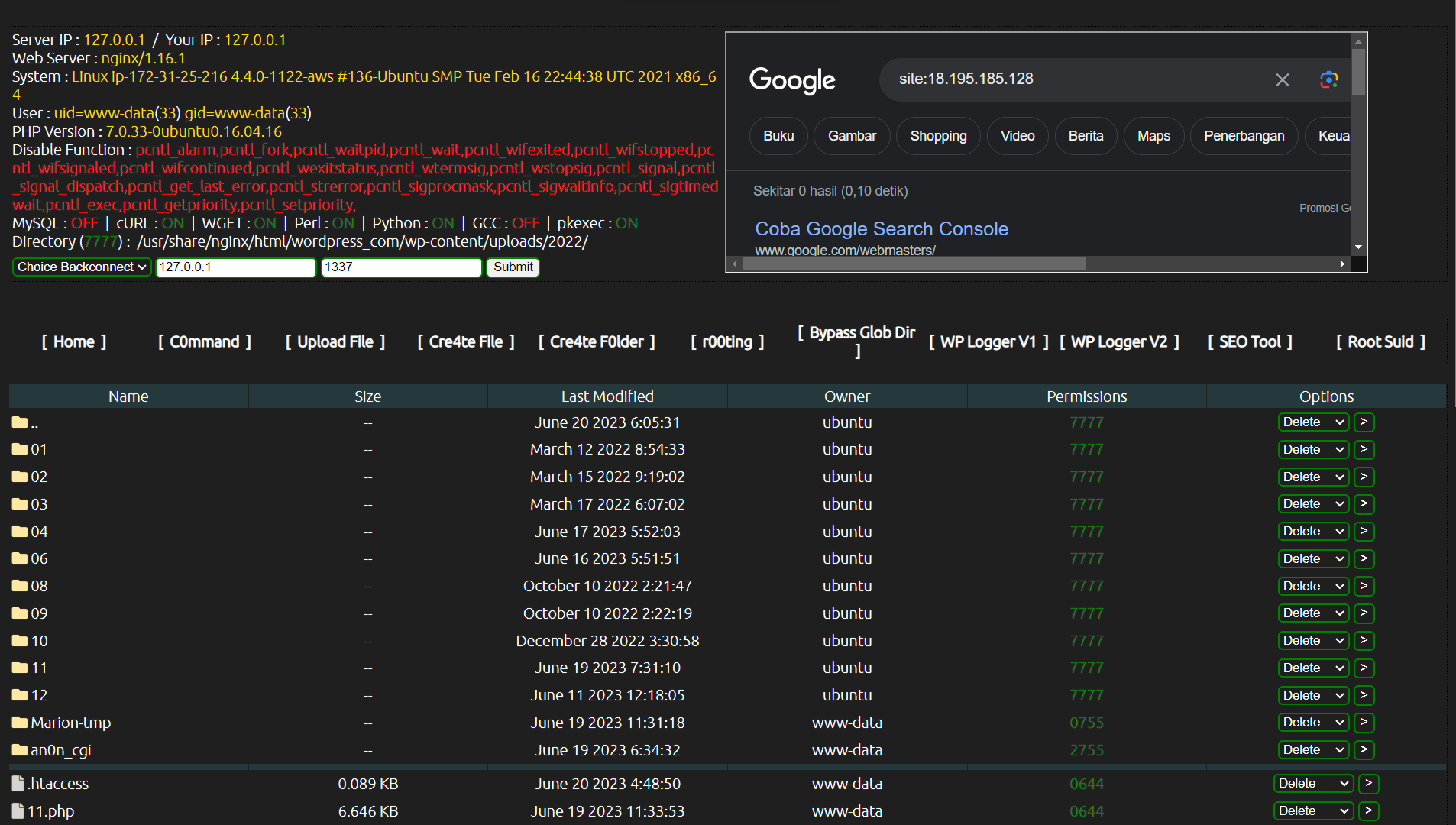Click the folder icon for 06

coord(20,558)
